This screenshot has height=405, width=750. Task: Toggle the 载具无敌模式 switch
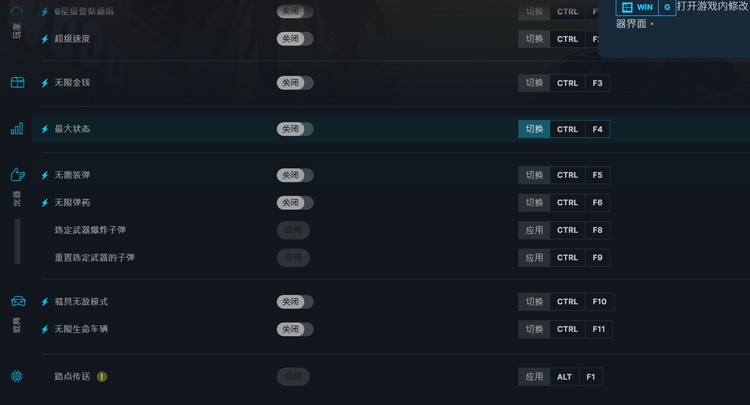[x=295, y=302]
